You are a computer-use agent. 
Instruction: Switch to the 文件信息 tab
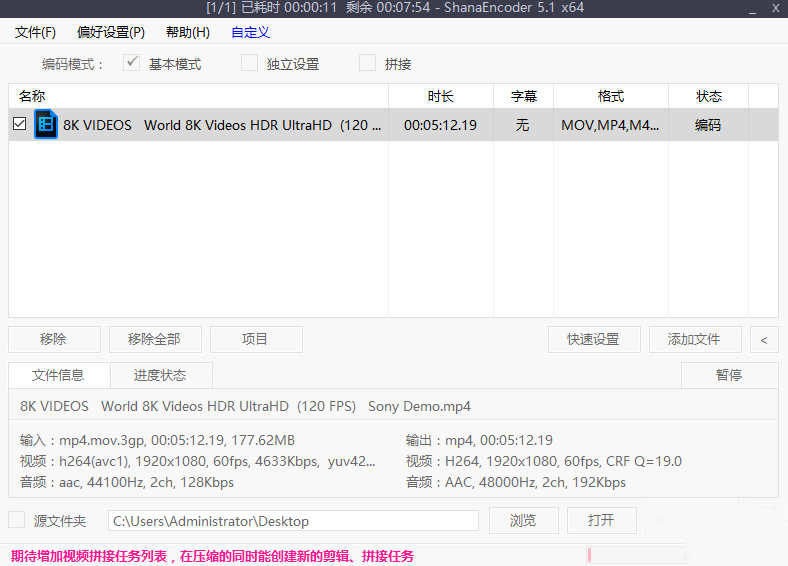point(59,375)
